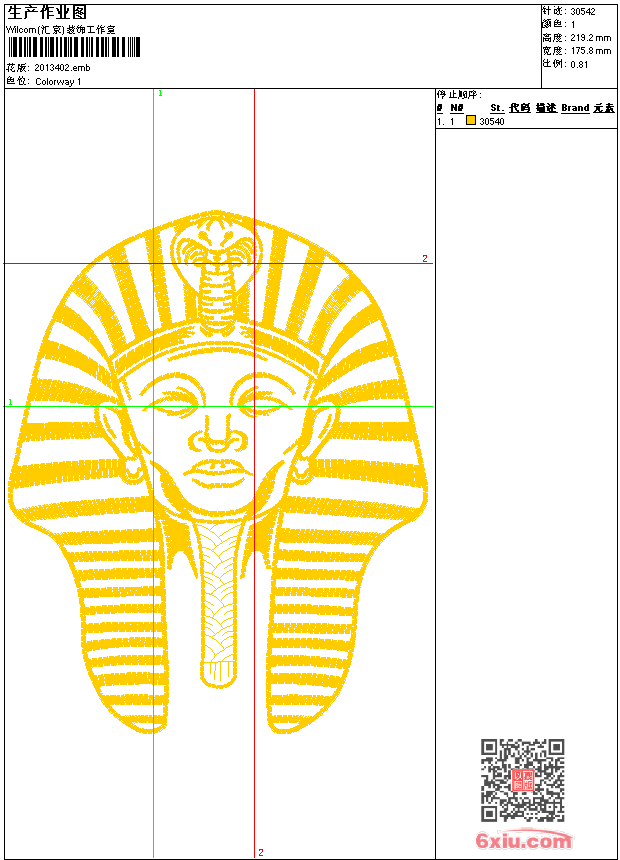The width and height of the screenshot is (620, 860).
Task: Click the green guide label 1 at top
Action: [x=160, y=94]
